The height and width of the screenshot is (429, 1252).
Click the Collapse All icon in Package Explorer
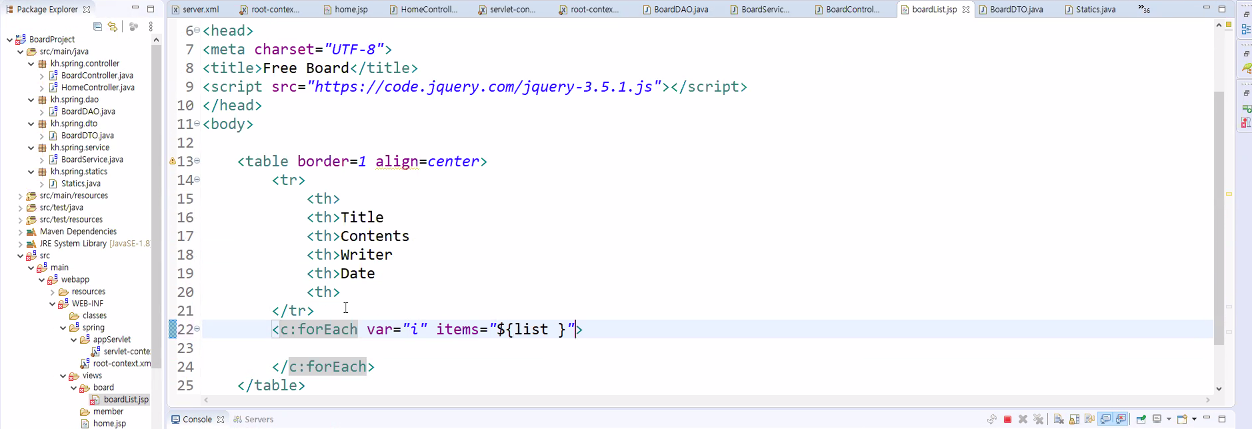pyautogui.click(x=97, y=27)
